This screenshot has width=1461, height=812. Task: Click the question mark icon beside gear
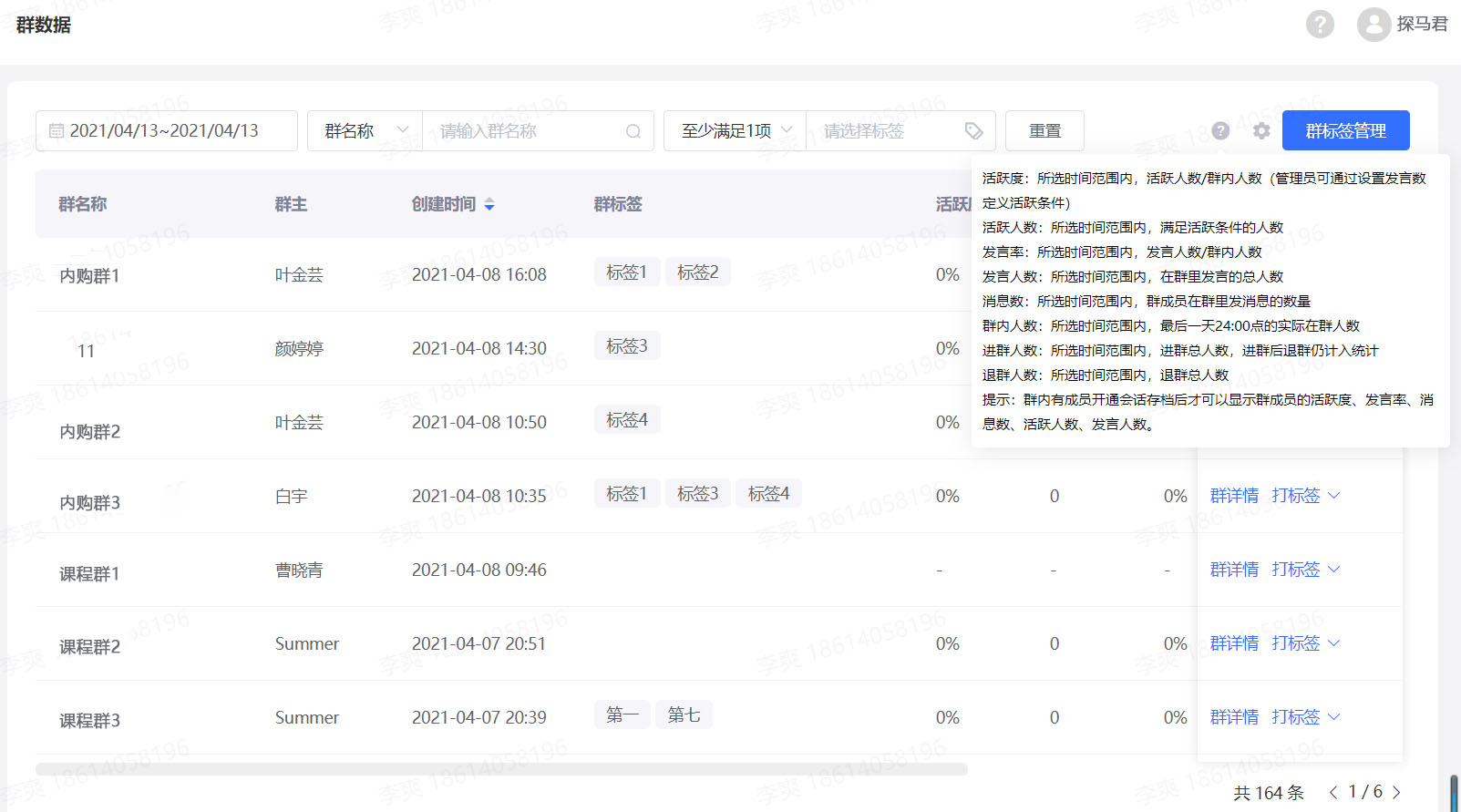[x=1220, y=130]
